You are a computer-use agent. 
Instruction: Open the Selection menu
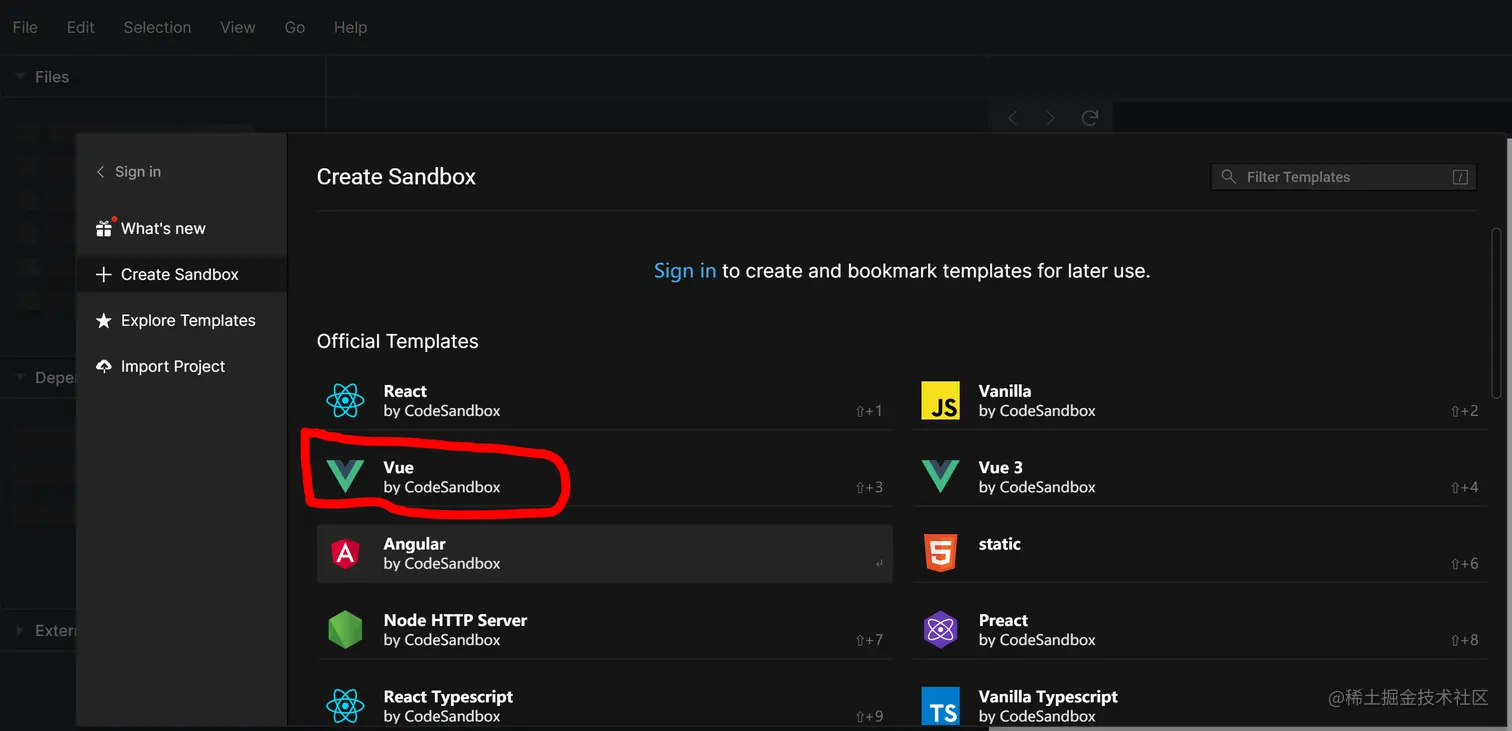(157, 27)
